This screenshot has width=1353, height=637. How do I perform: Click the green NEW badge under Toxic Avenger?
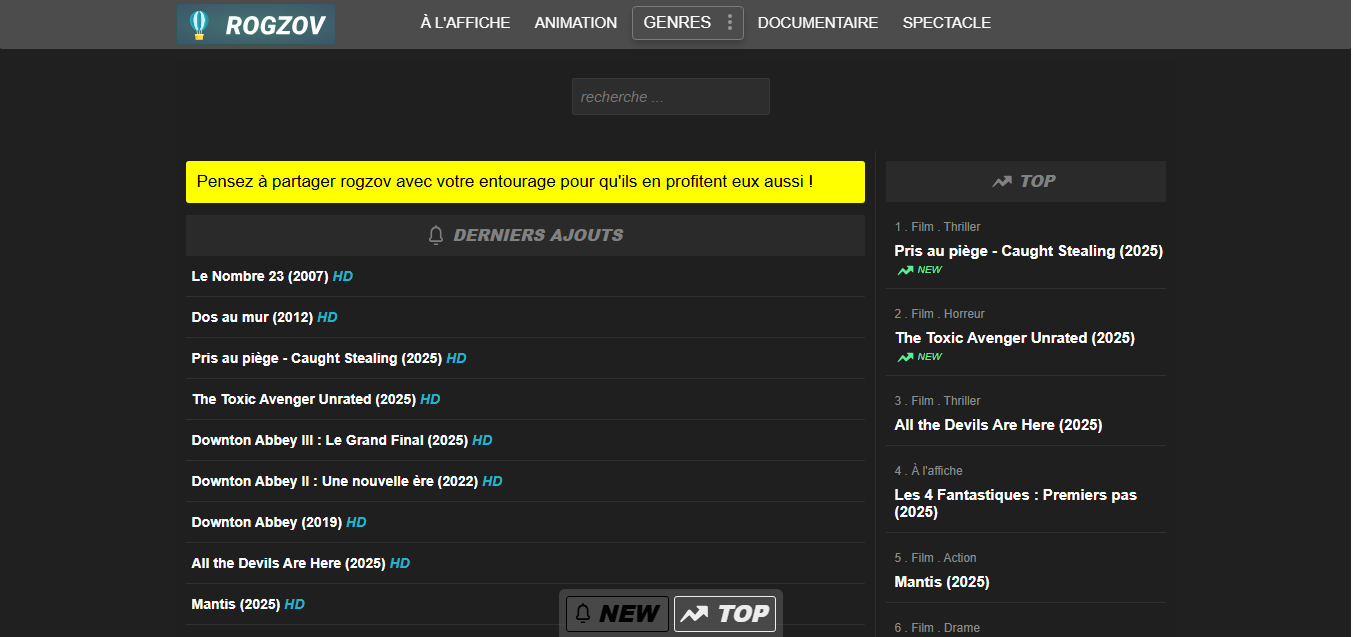coord(920,357)
